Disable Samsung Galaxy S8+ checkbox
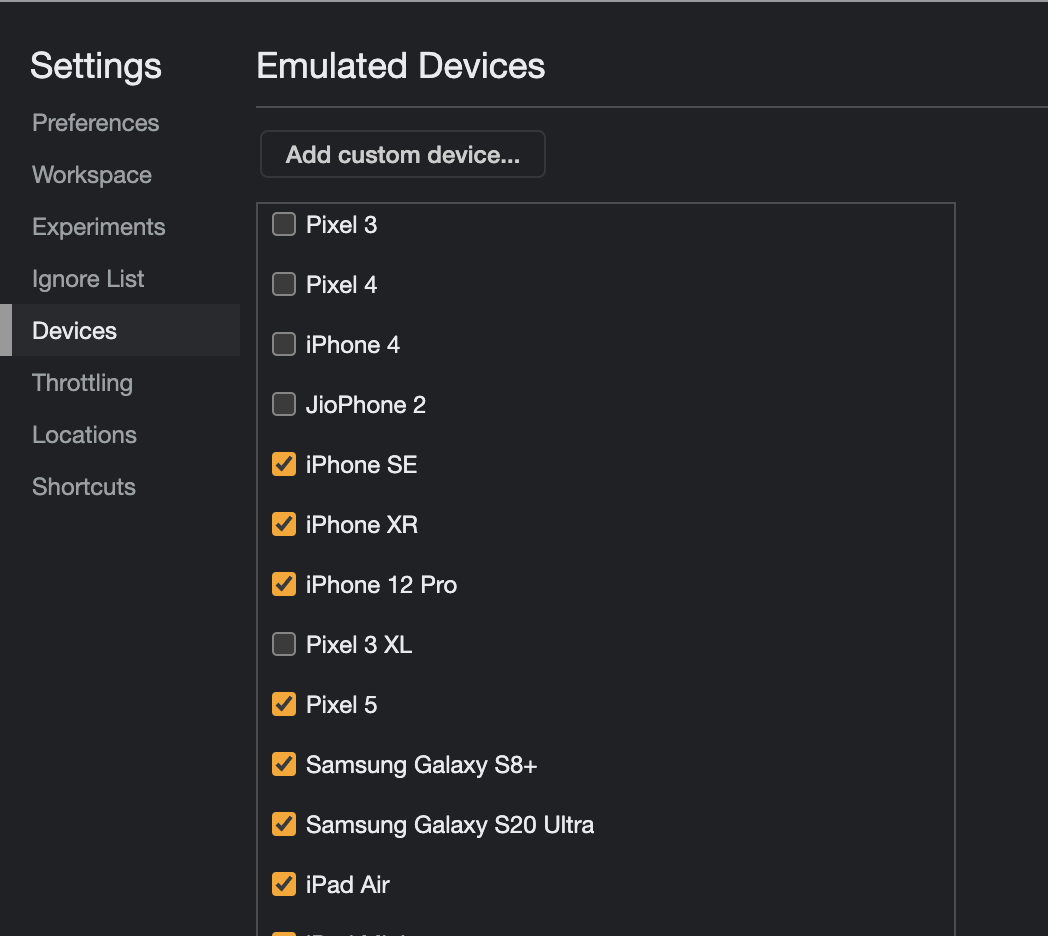Image resolution: width=1048 pixels, height=936 pixels. 284,764
